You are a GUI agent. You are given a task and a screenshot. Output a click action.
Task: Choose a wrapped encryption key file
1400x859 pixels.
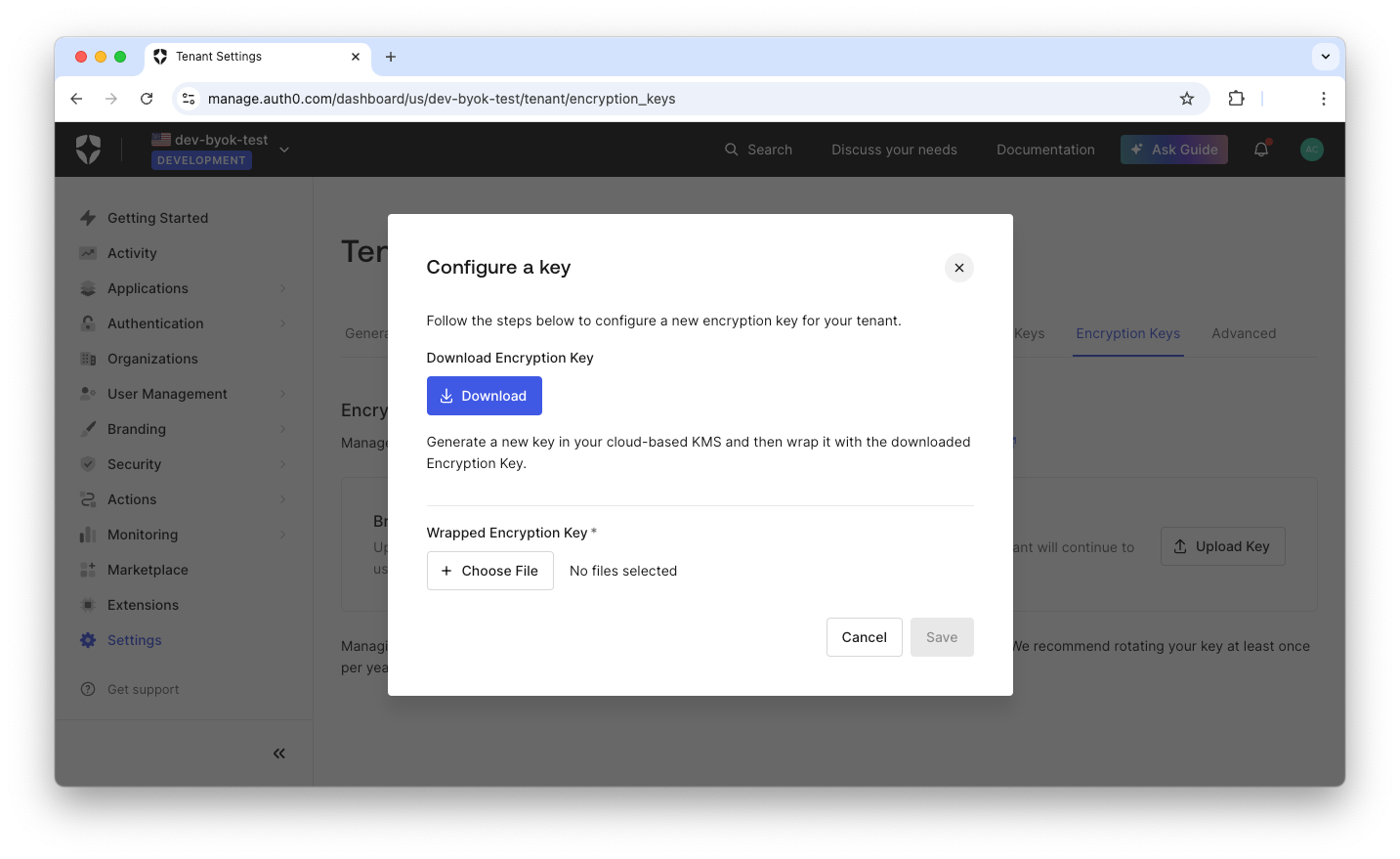pos(490,571)
